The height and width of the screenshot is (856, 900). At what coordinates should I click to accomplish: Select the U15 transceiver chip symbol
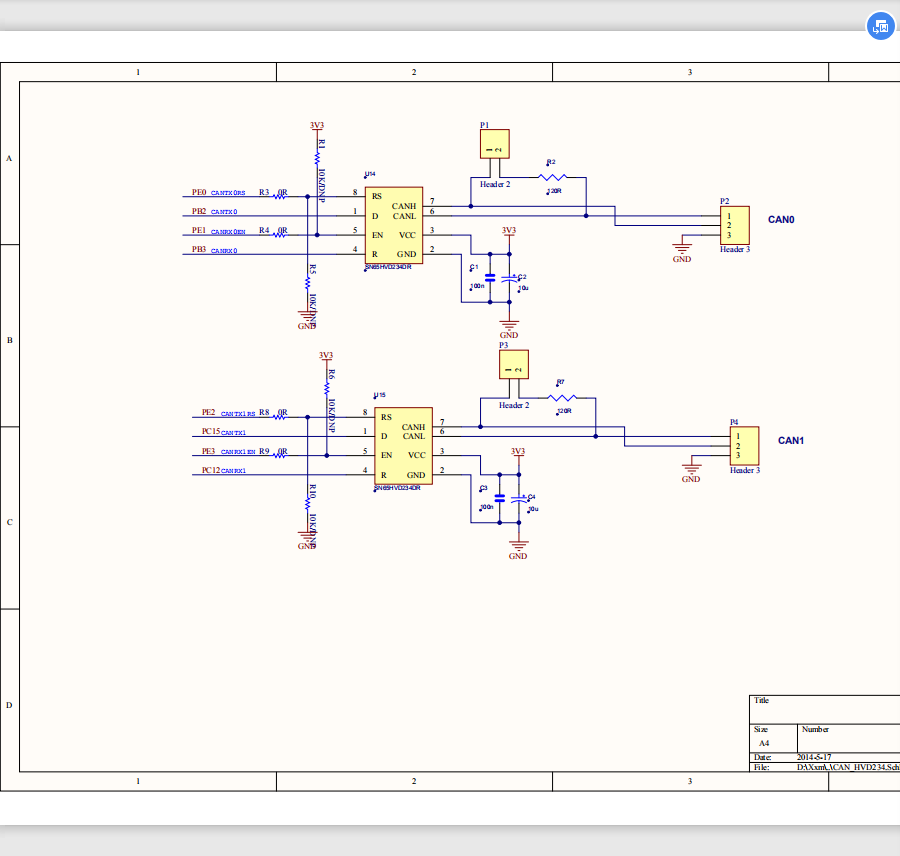click(404, 446)
